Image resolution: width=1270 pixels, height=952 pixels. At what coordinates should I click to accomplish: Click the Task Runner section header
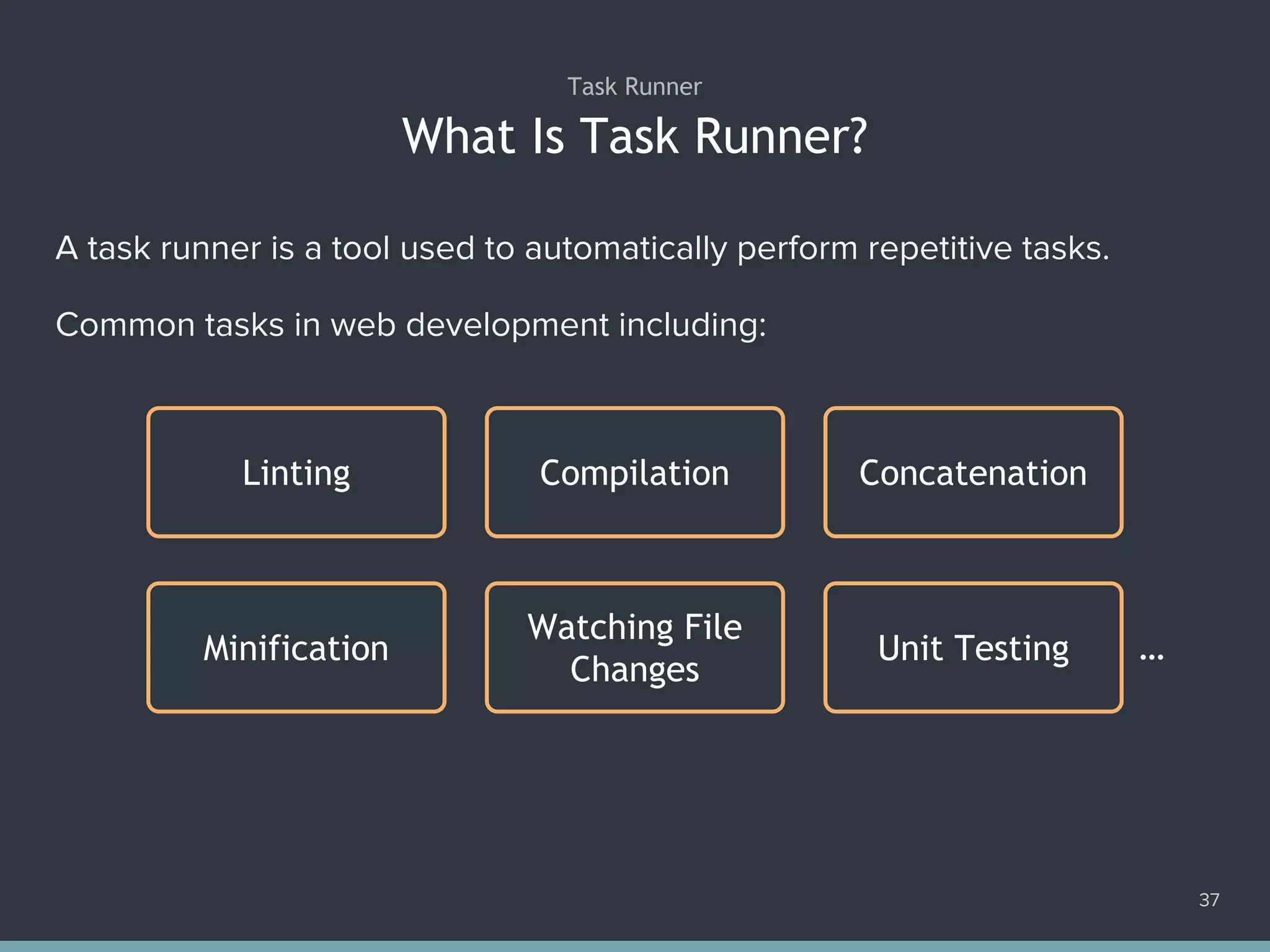[x=634, y=86]
